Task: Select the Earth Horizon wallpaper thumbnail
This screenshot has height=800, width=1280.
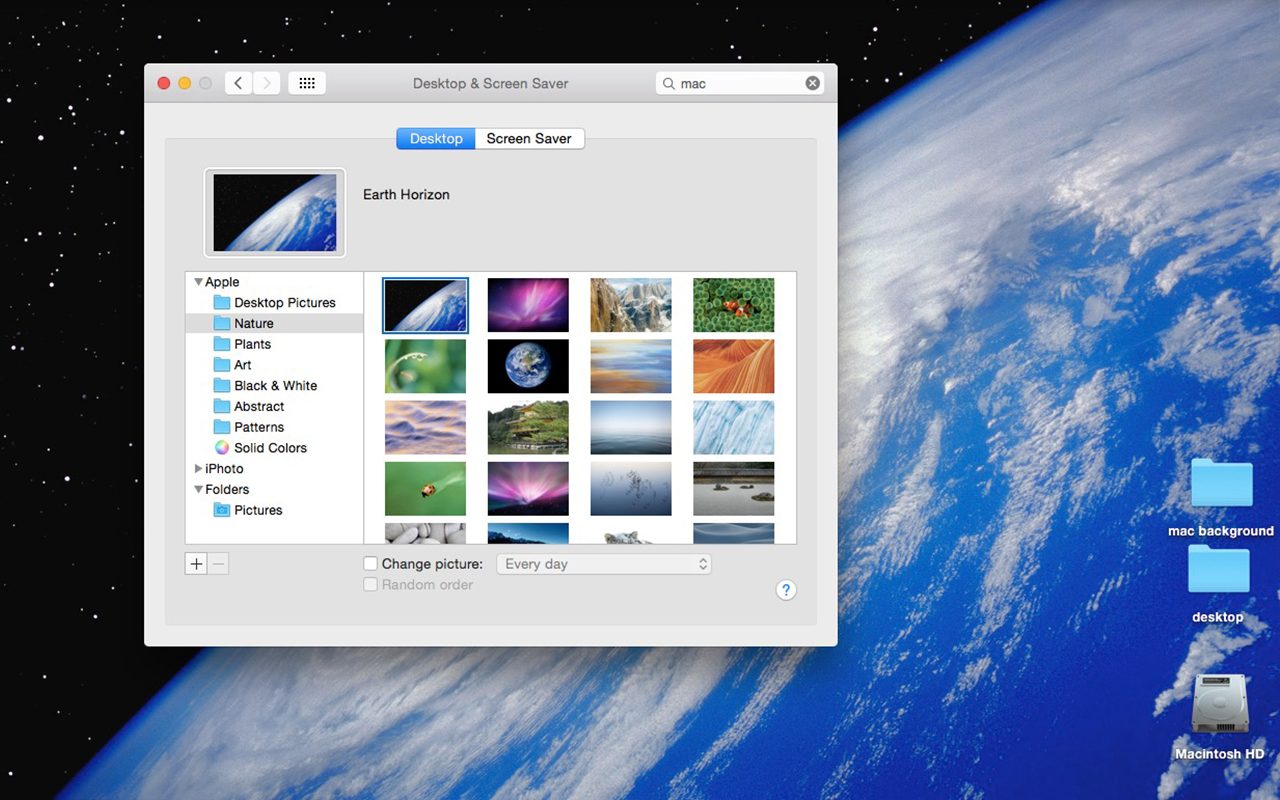Action: click(425, 305)
